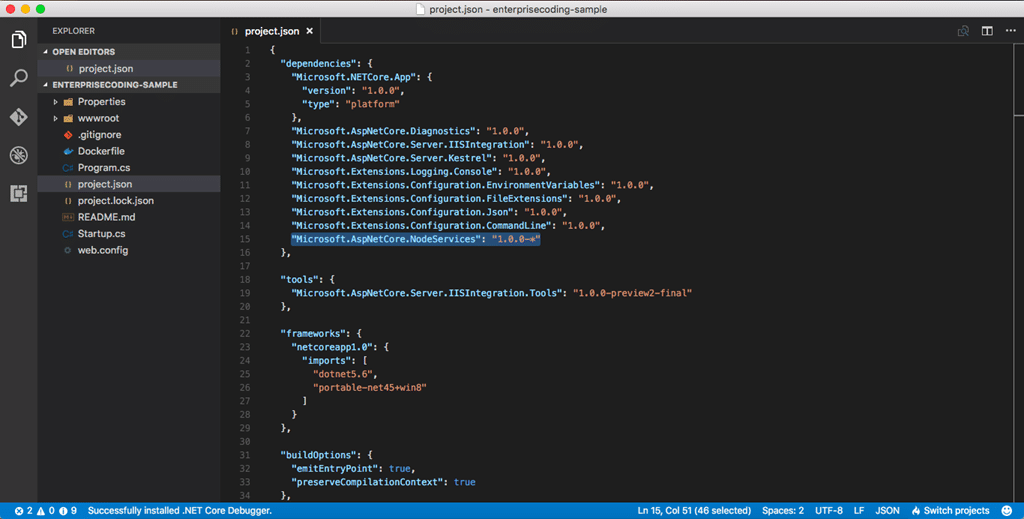Open .gitignore file in explorer
1024x519 pixels.
[x=99, y=134]
